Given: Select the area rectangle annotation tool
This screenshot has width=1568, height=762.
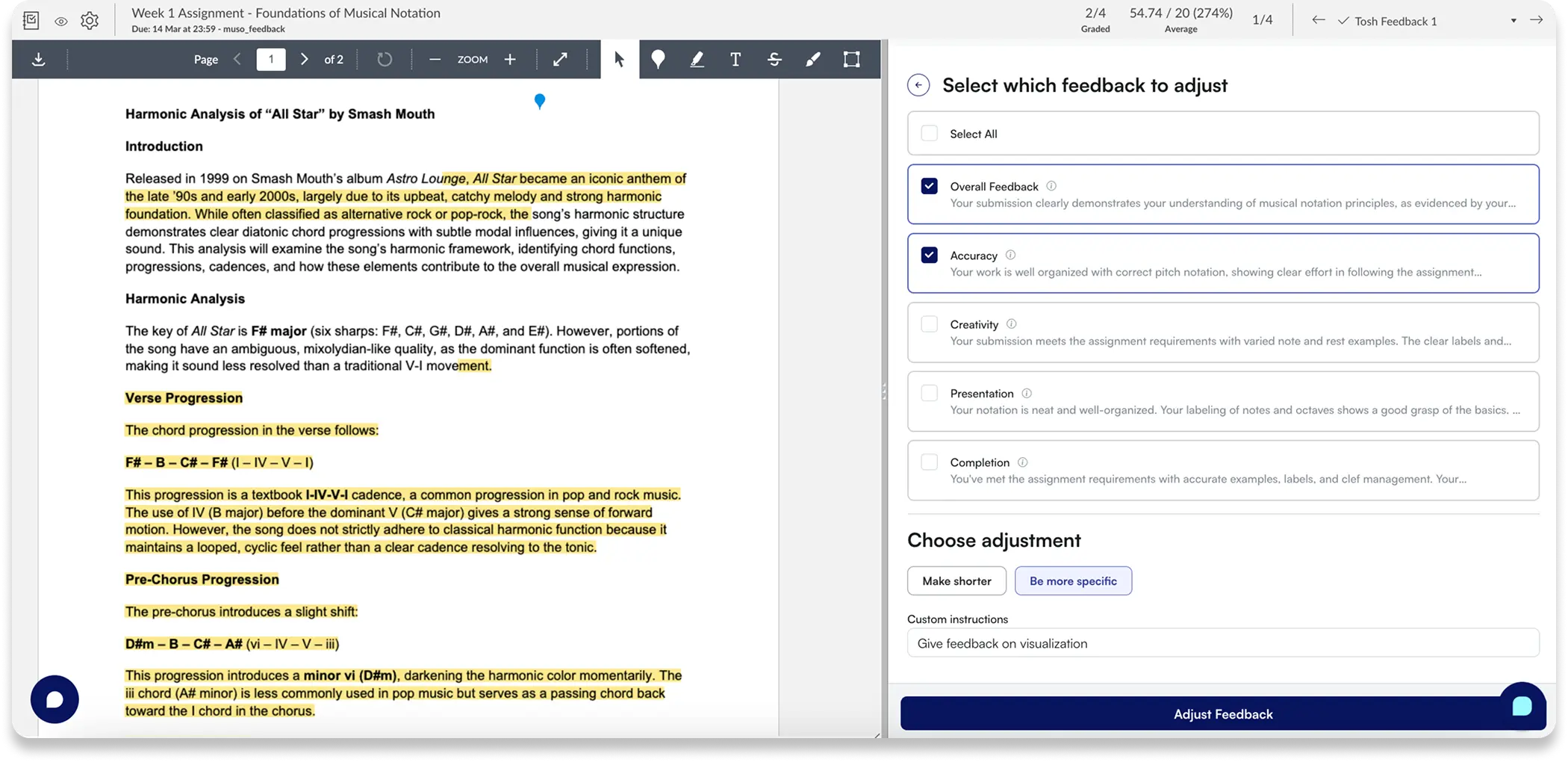Looking at the screenshot, I should (x=852, y=59).
